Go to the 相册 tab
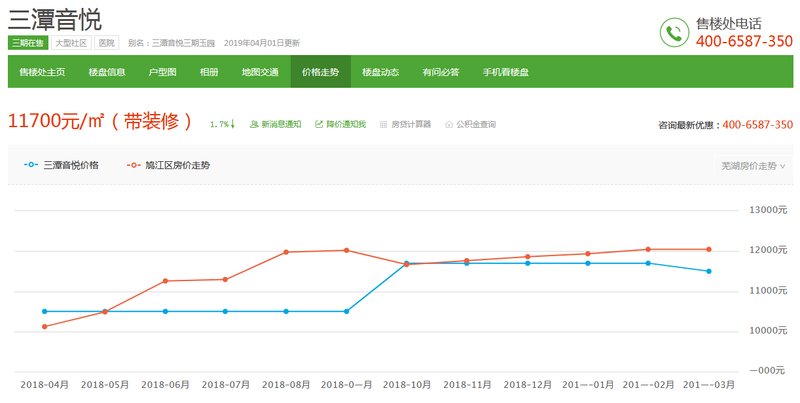The width and height of the screenshot is (800, 403). [209, 72]
